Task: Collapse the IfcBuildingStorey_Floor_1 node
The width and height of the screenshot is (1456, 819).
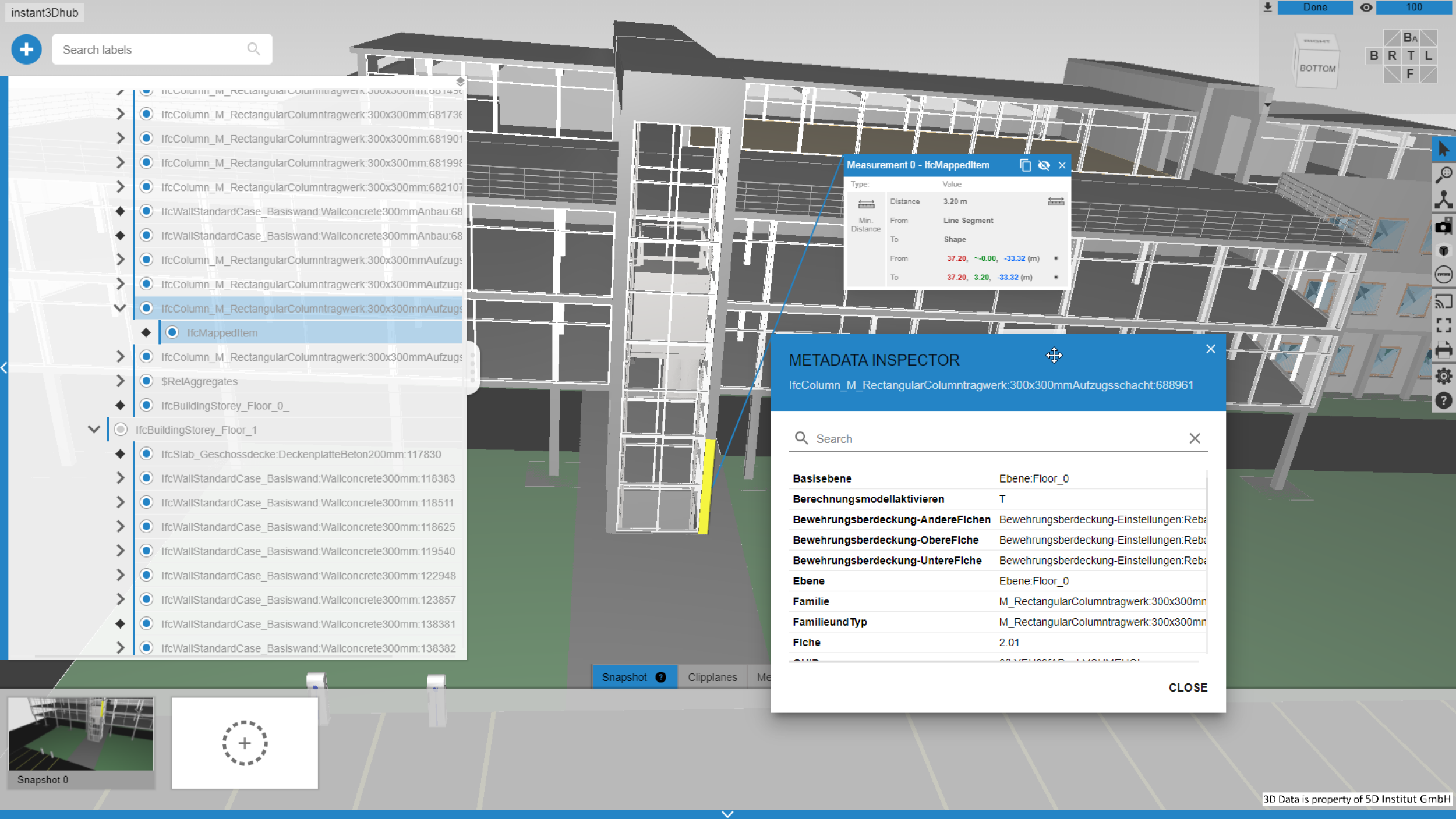Action: pyautogui.click(x=93, y=429)
